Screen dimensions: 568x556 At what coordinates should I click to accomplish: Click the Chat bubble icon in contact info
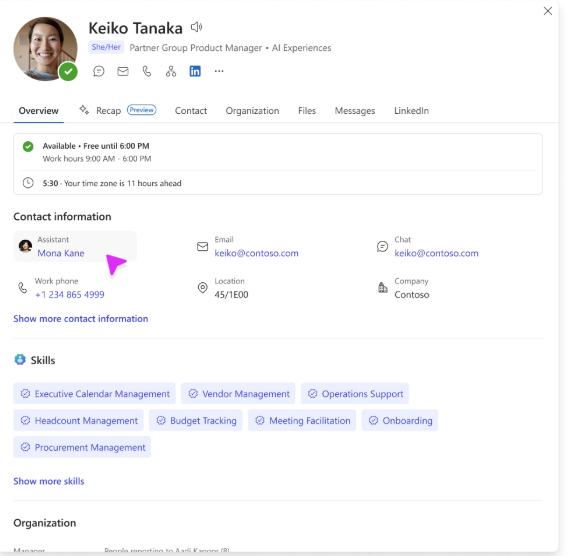point(382,247)
